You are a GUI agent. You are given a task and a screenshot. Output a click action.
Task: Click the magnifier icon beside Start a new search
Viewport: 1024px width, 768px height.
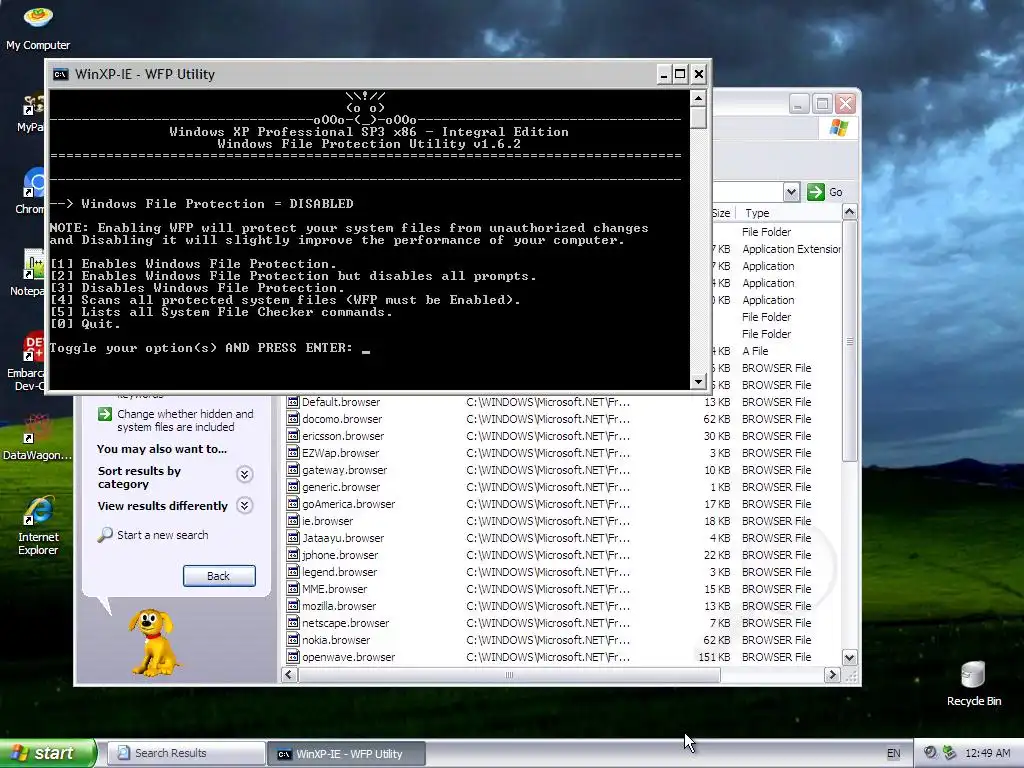pos(105,535)
